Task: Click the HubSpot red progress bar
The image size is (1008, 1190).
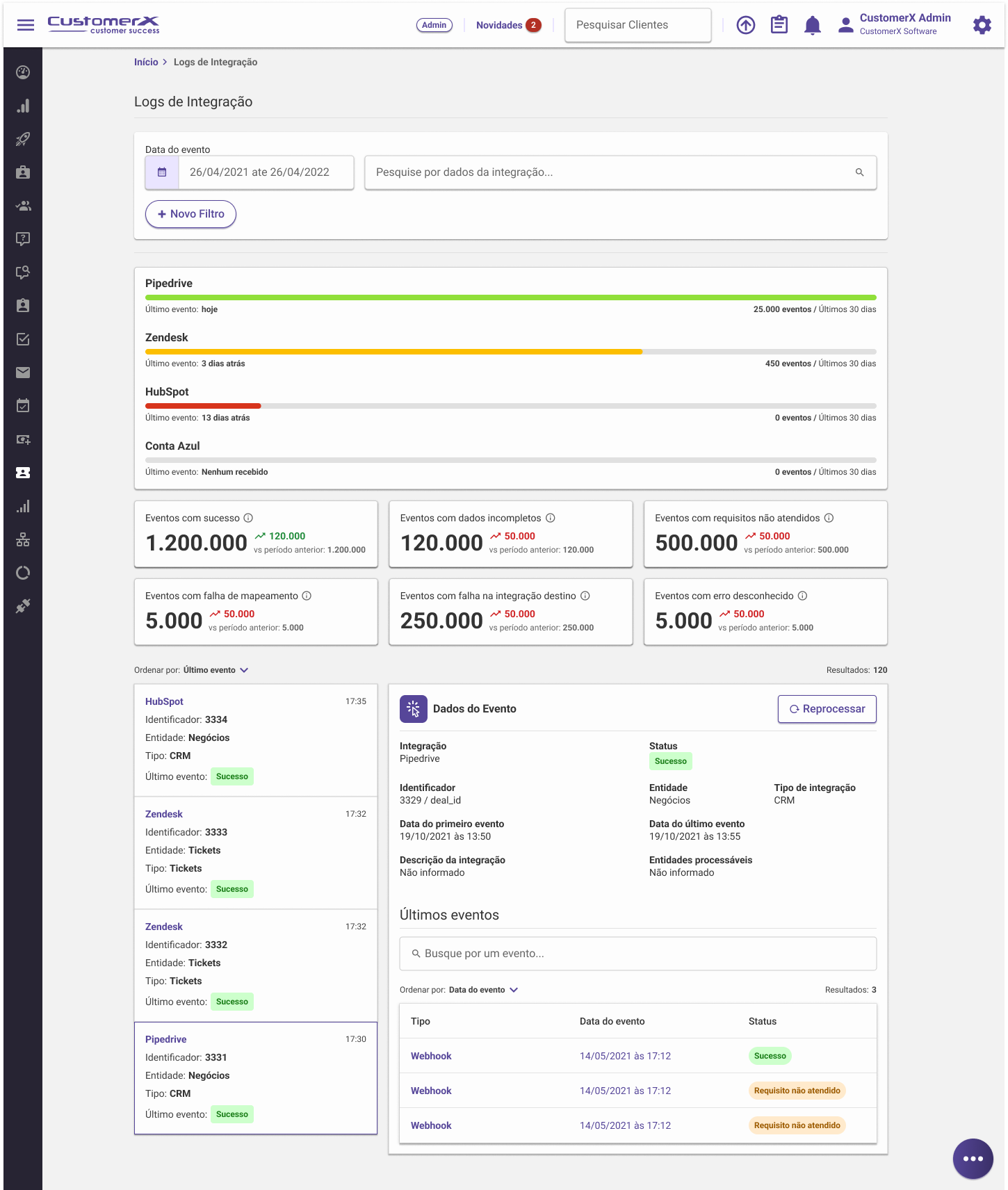Action: coord(203,406)
